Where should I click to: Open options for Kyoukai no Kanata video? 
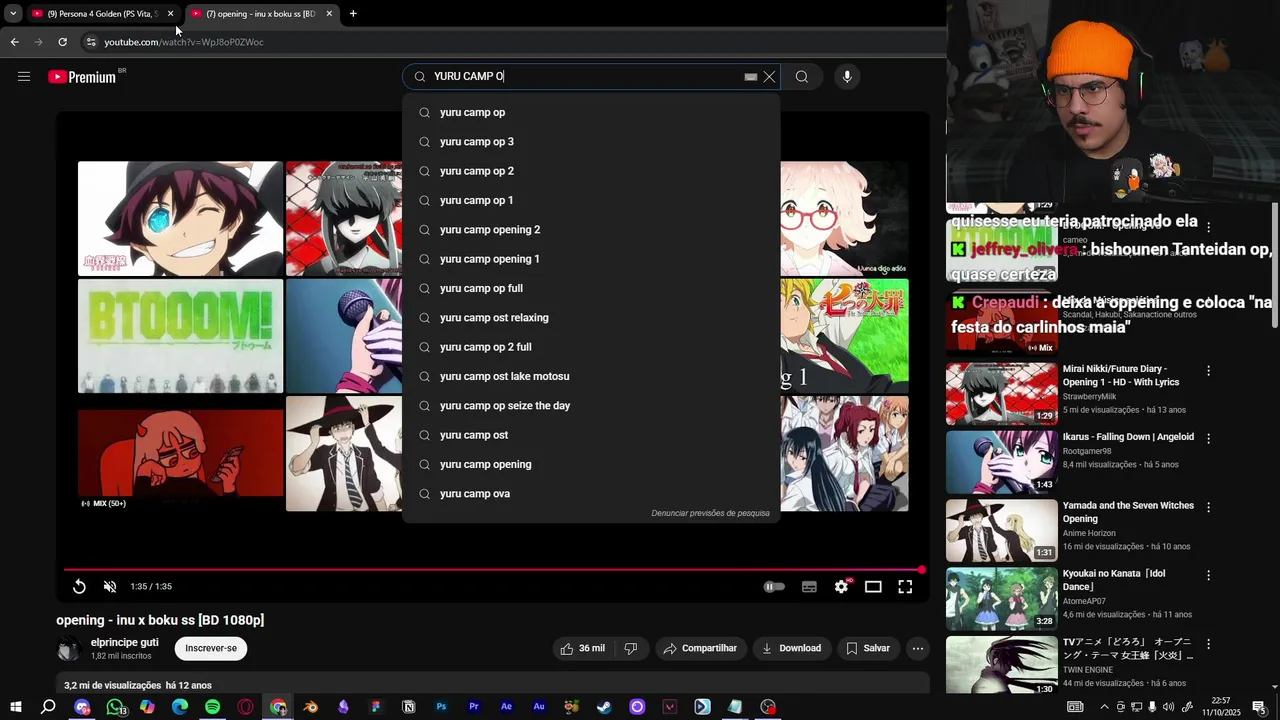tap(1208, 576)
